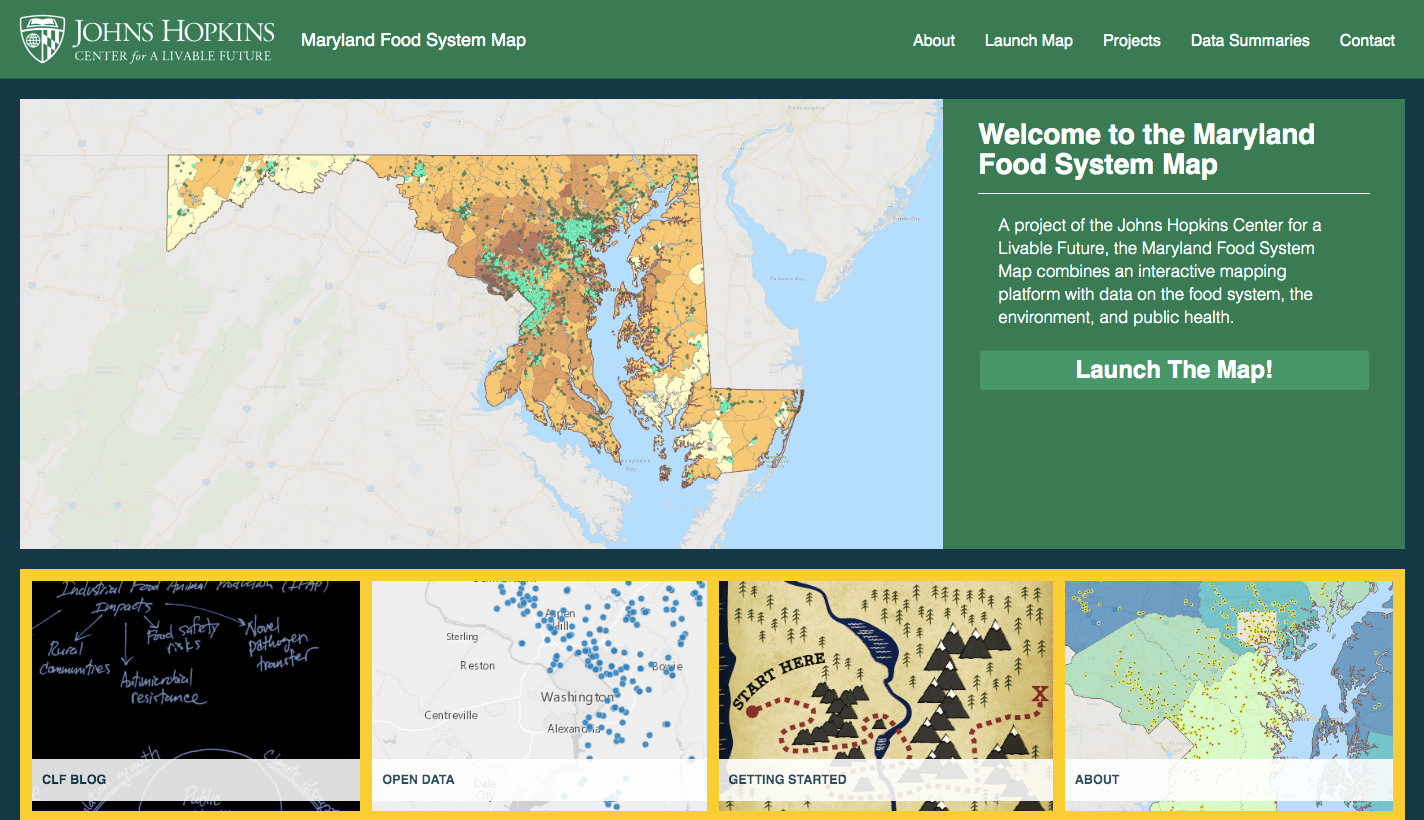Click the Johns Hopkins shield logo

(x=43, y=40)
